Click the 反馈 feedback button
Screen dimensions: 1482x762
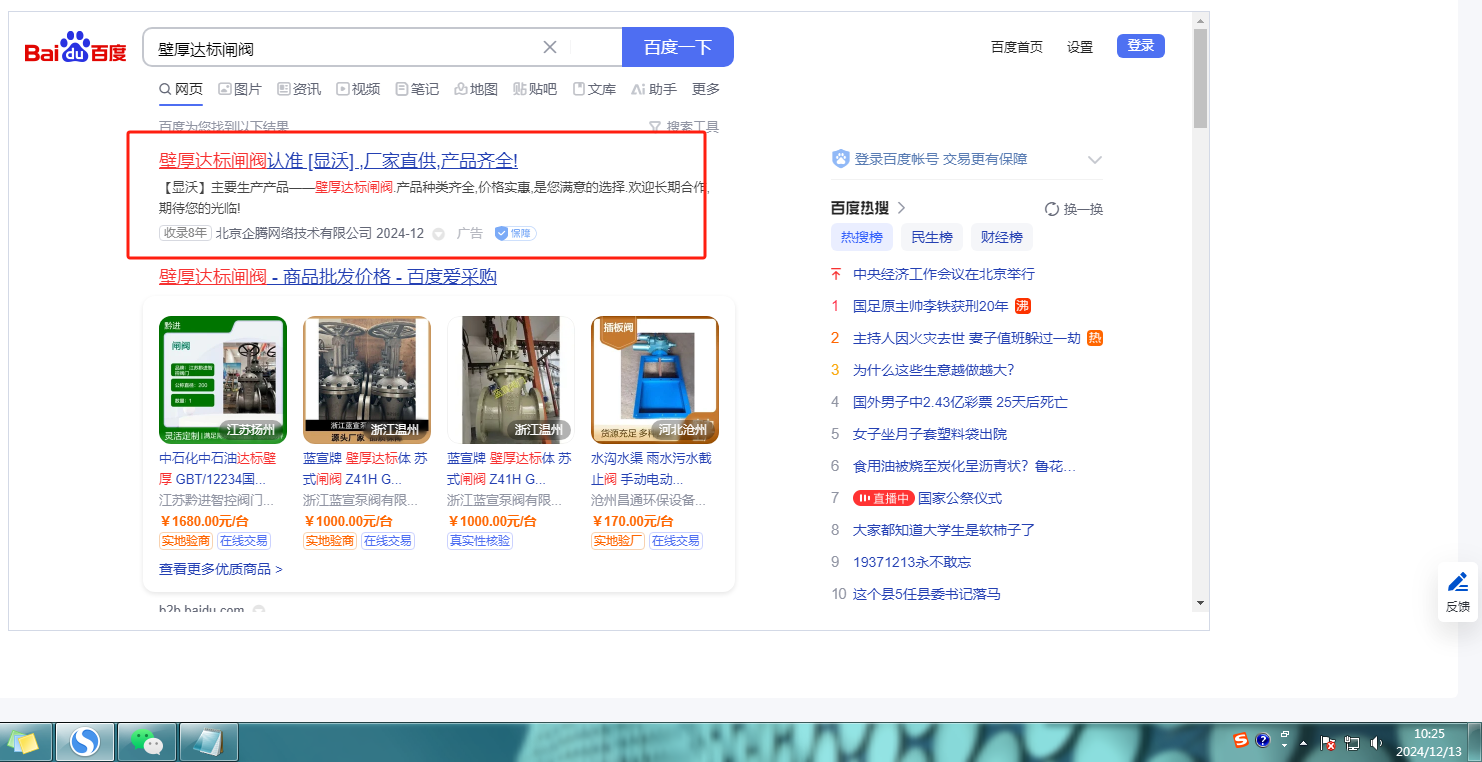pyautogui.click(x=1458, y=592)
